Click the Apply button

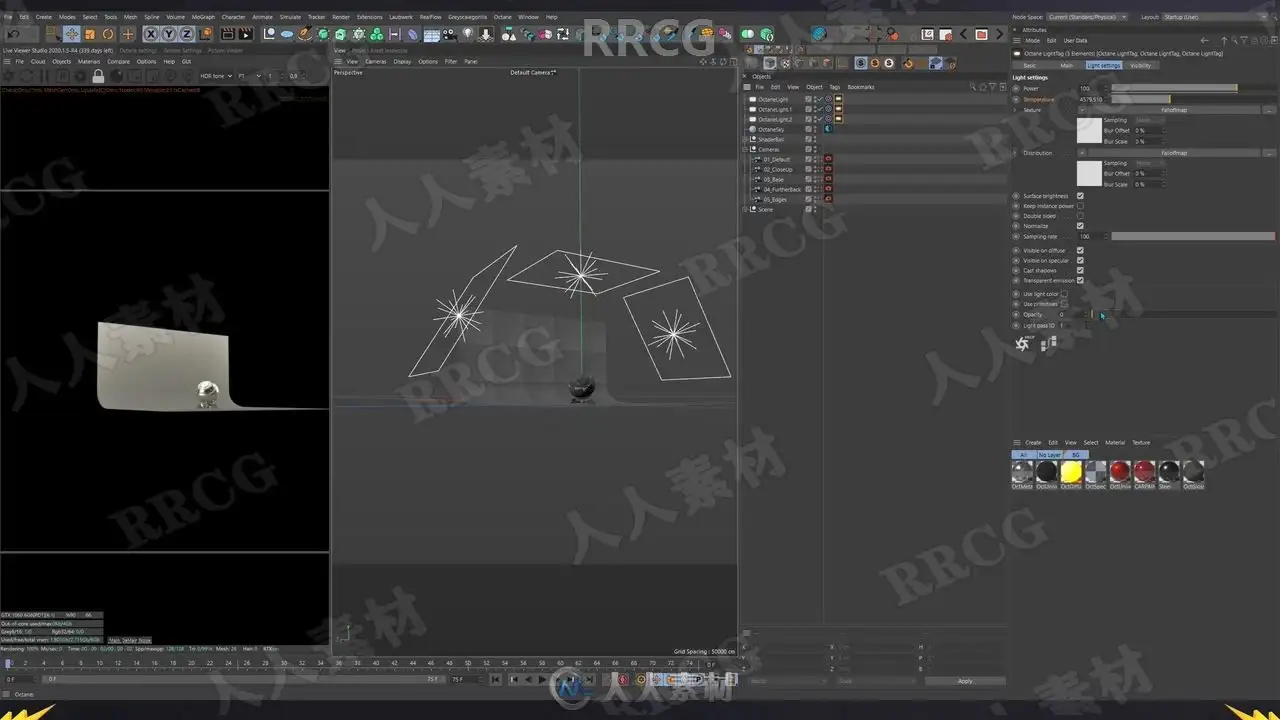(x=965, y=681)
